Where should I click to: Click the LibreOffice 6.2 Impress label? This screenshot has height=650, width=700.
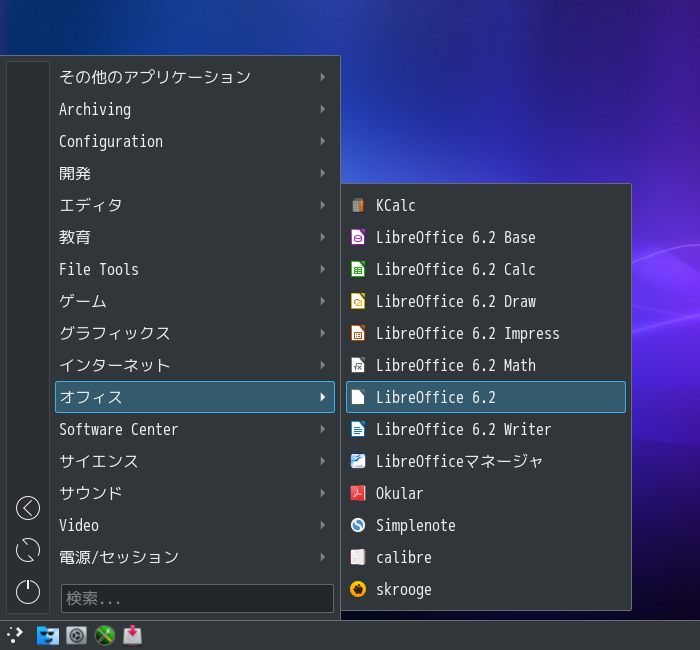tap(467, 333)
